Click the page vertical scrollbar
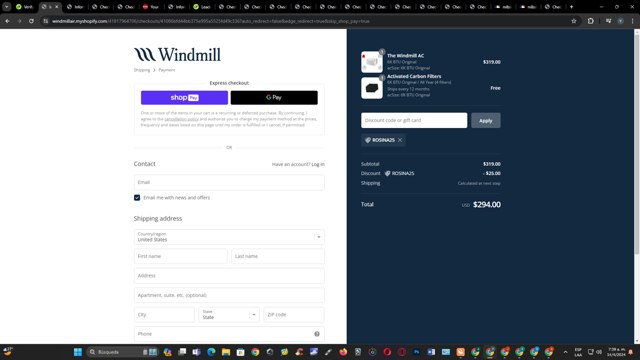 click(636, 143)
